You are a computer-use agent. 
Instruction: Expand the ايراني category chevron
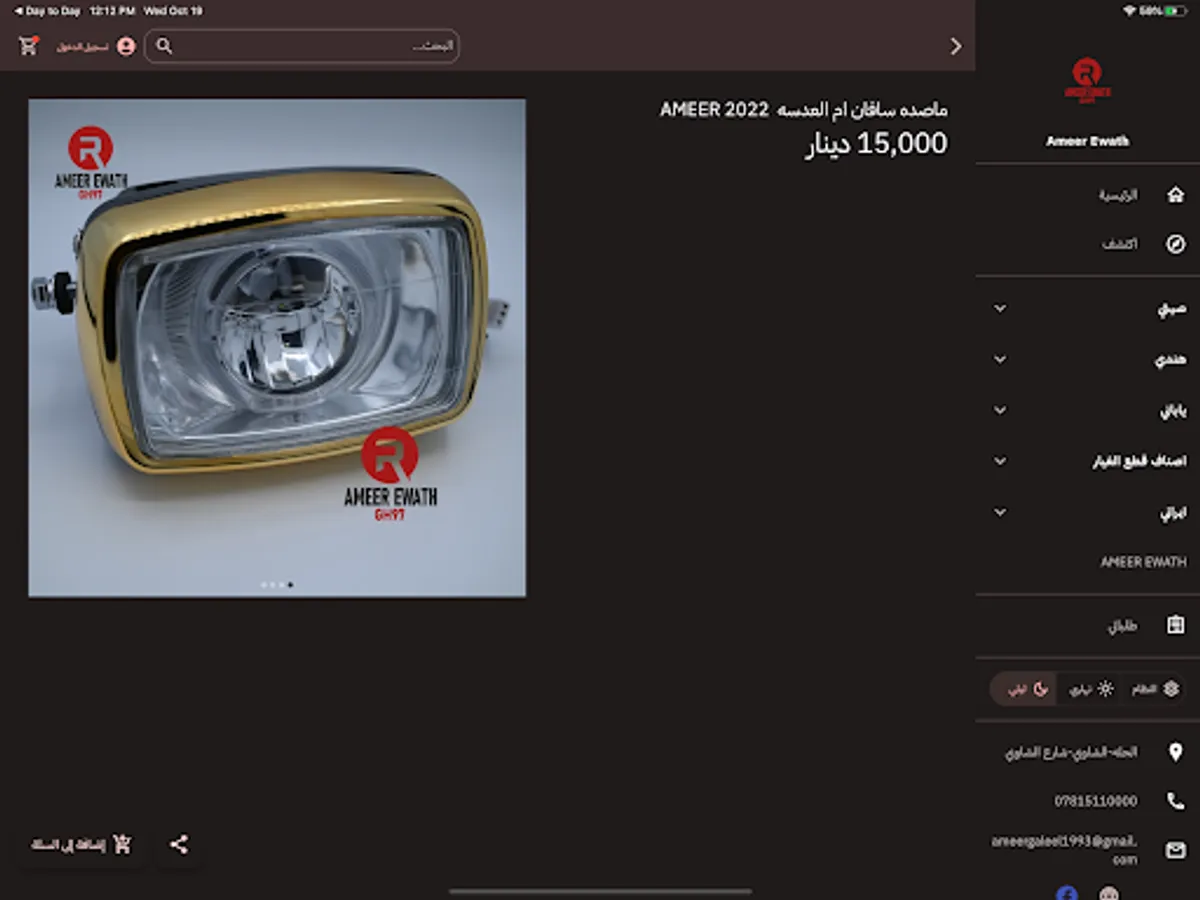(x=1000, y=512)
